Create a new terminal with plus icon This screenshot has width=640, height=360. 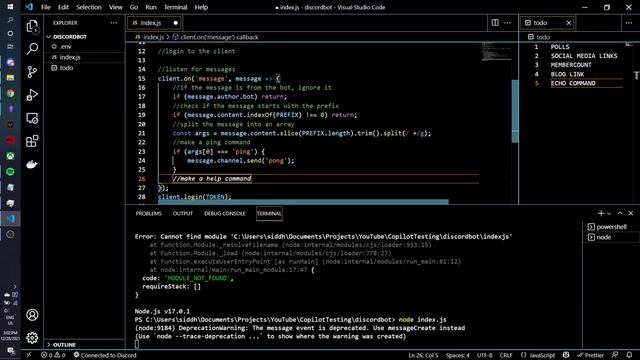coord(600,213)
